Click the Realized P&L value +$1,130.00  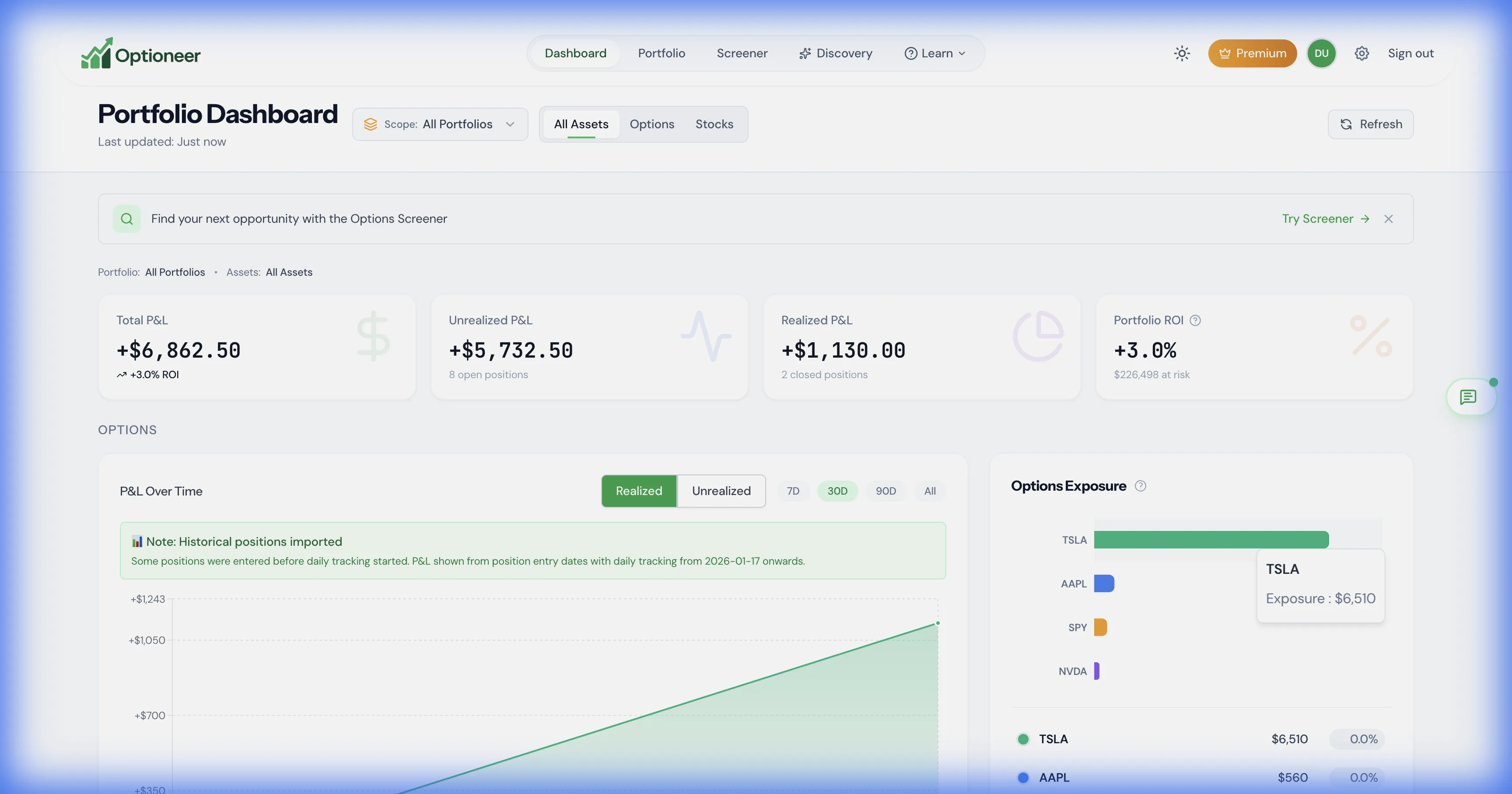tap(843, 350)
